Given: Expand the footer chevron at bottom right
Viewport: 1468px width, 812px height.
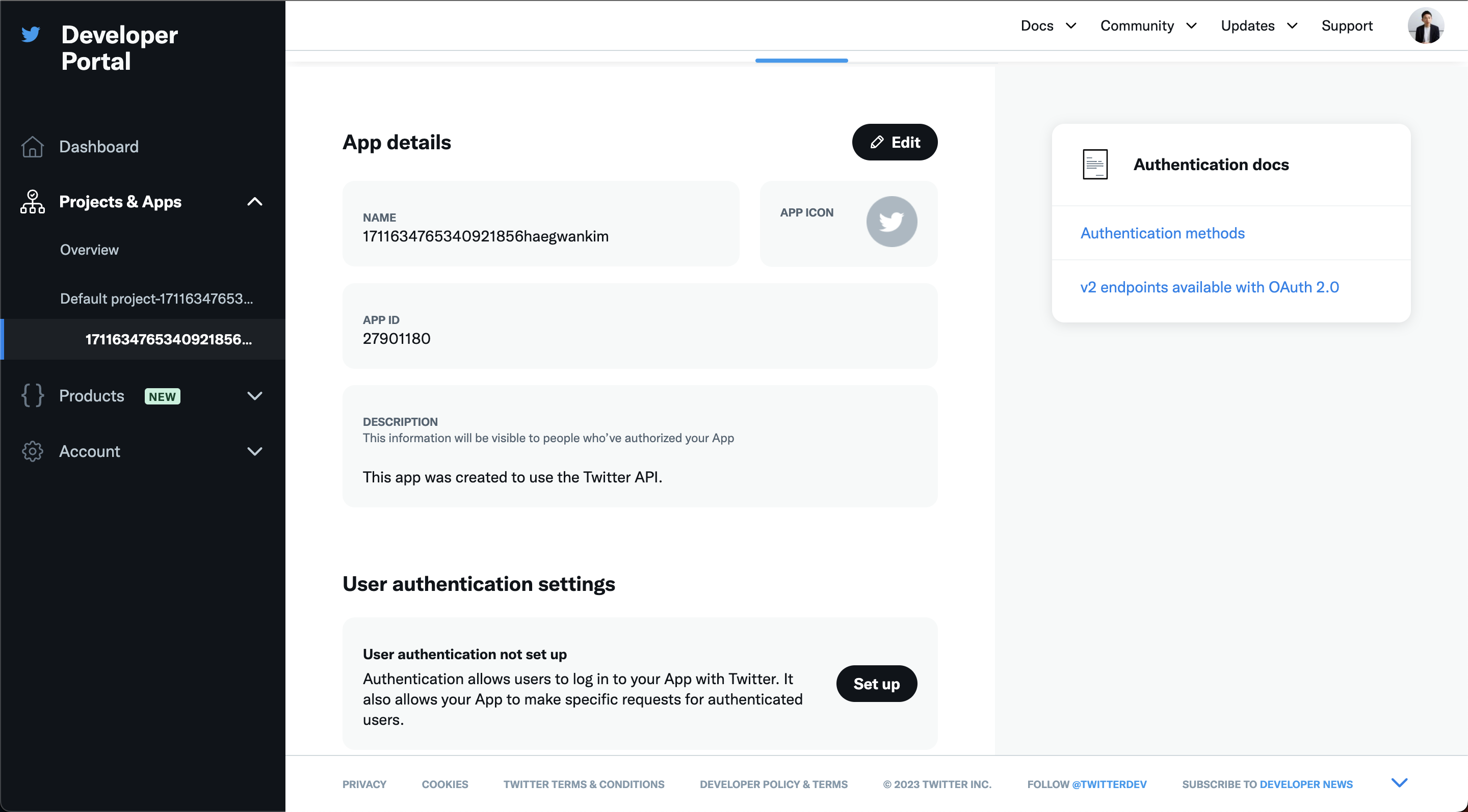Looking at the screenshot, I should pyautogui.click(x=1399, y=783).
